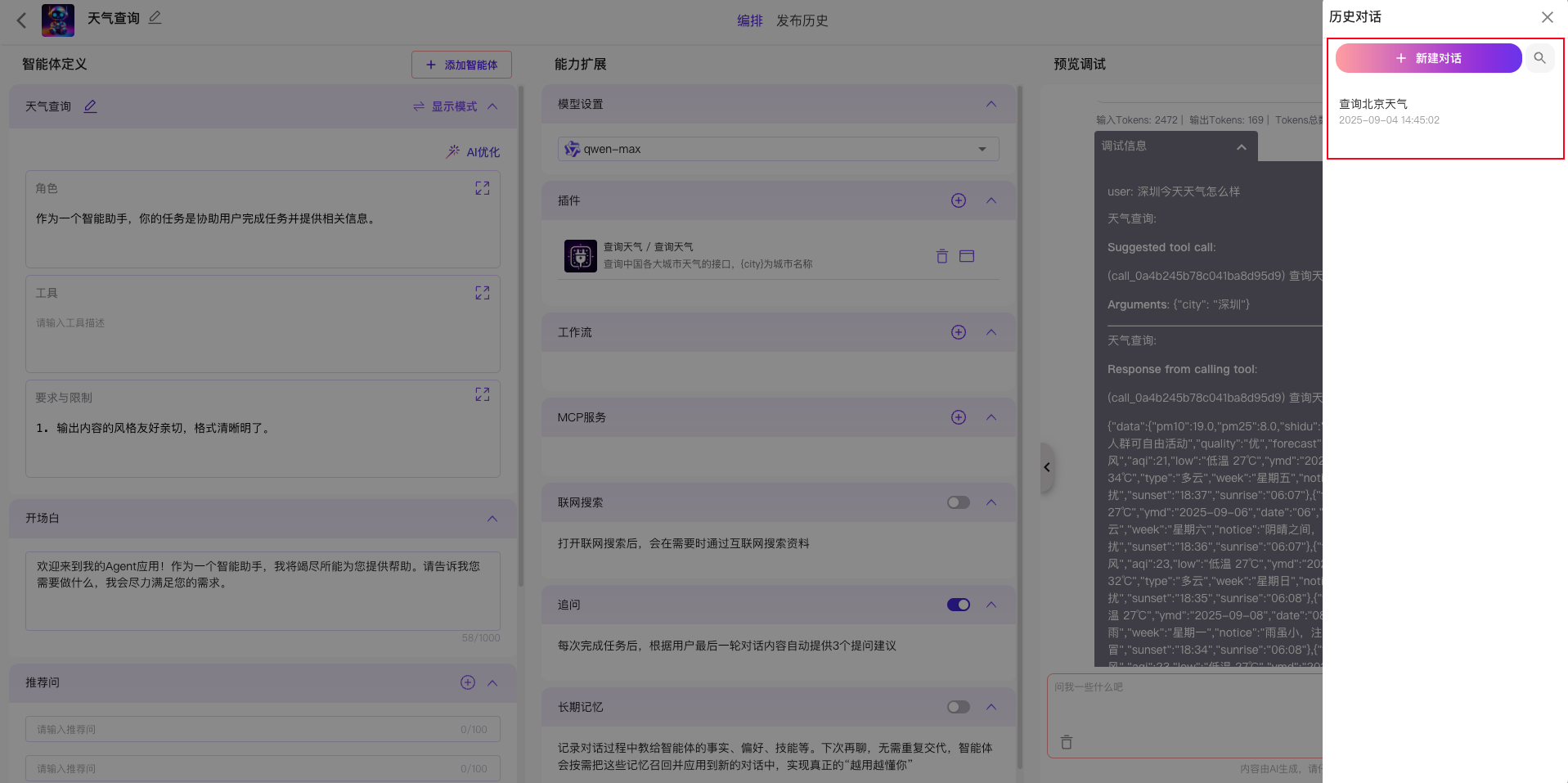Collapse the 工作流 section
1568x783 pixels.
click(x=991, y=332)
